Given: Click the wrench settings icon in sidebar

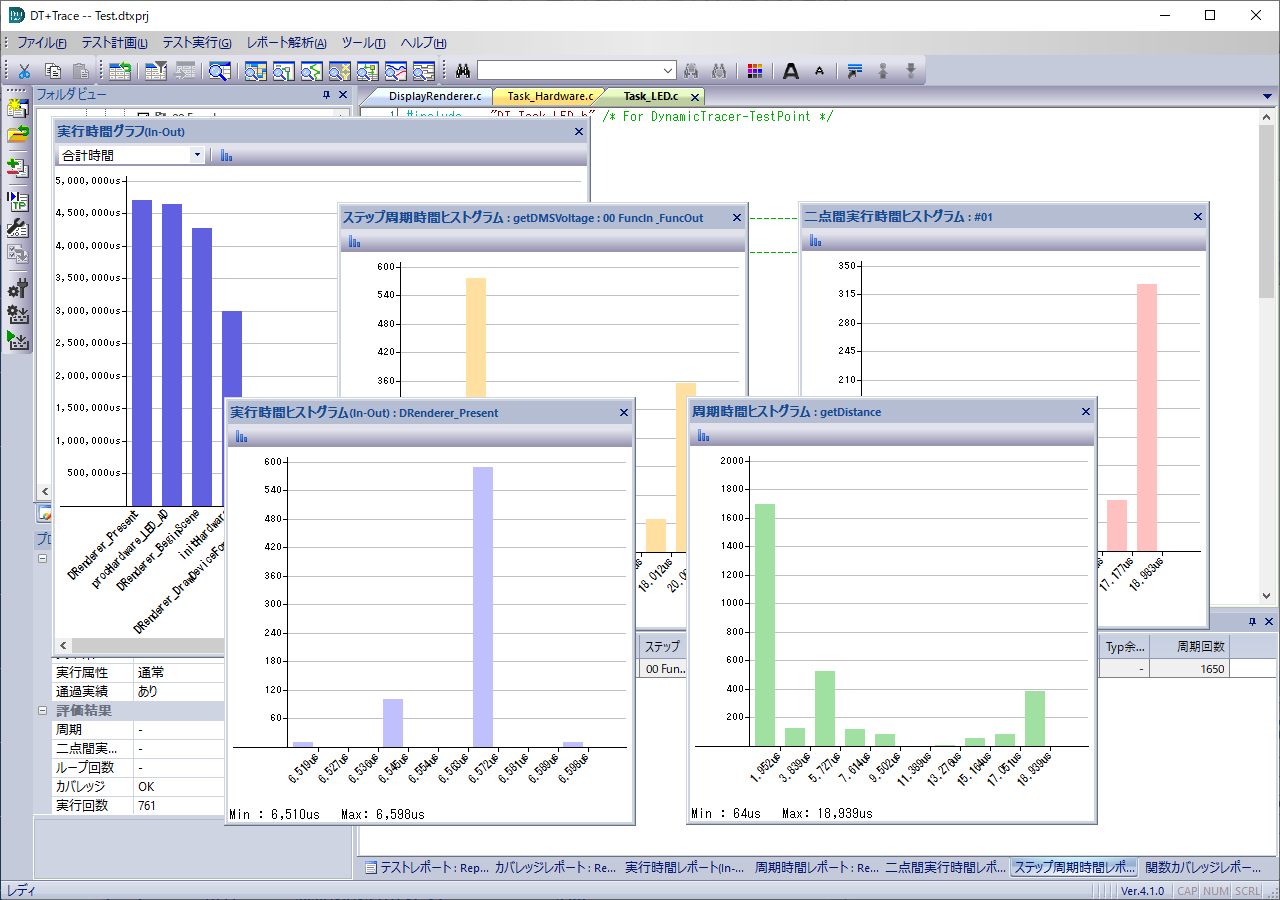Looking at the screenshot, I should click(x=17, y=228).
